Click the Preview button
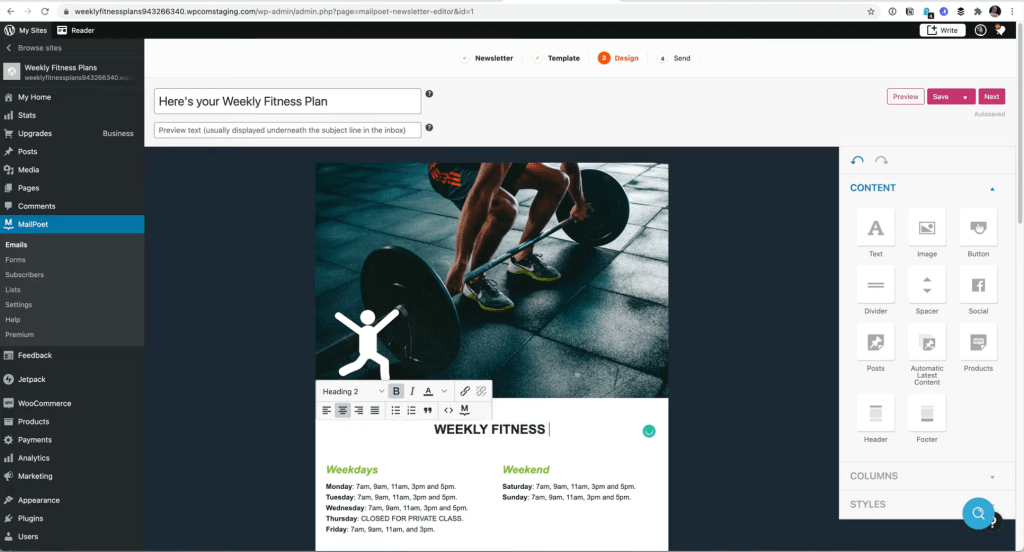Screen dimensions: 1024x552 (905, 97)
